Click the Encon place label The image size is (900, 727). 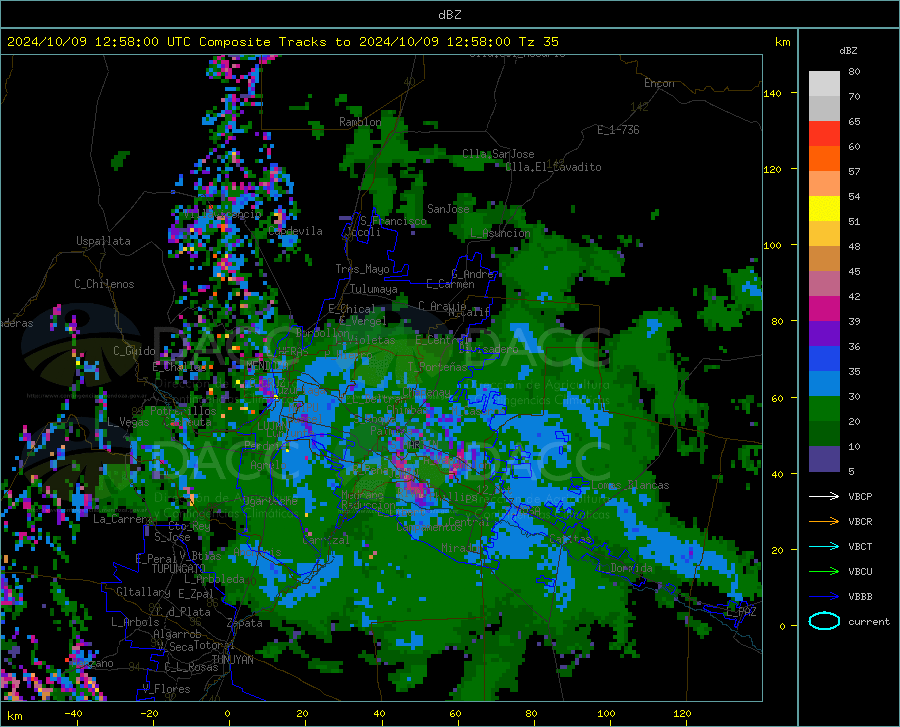(x=659, y=83)
